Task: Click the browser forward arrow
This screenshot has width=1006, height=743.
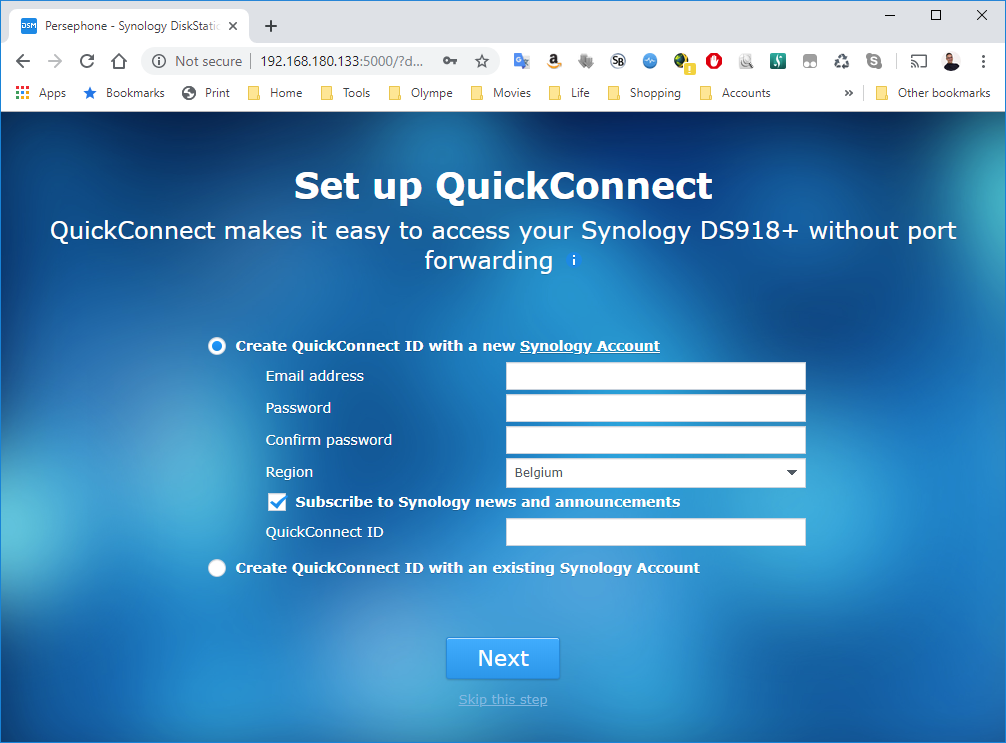Action: coord(55,61)
